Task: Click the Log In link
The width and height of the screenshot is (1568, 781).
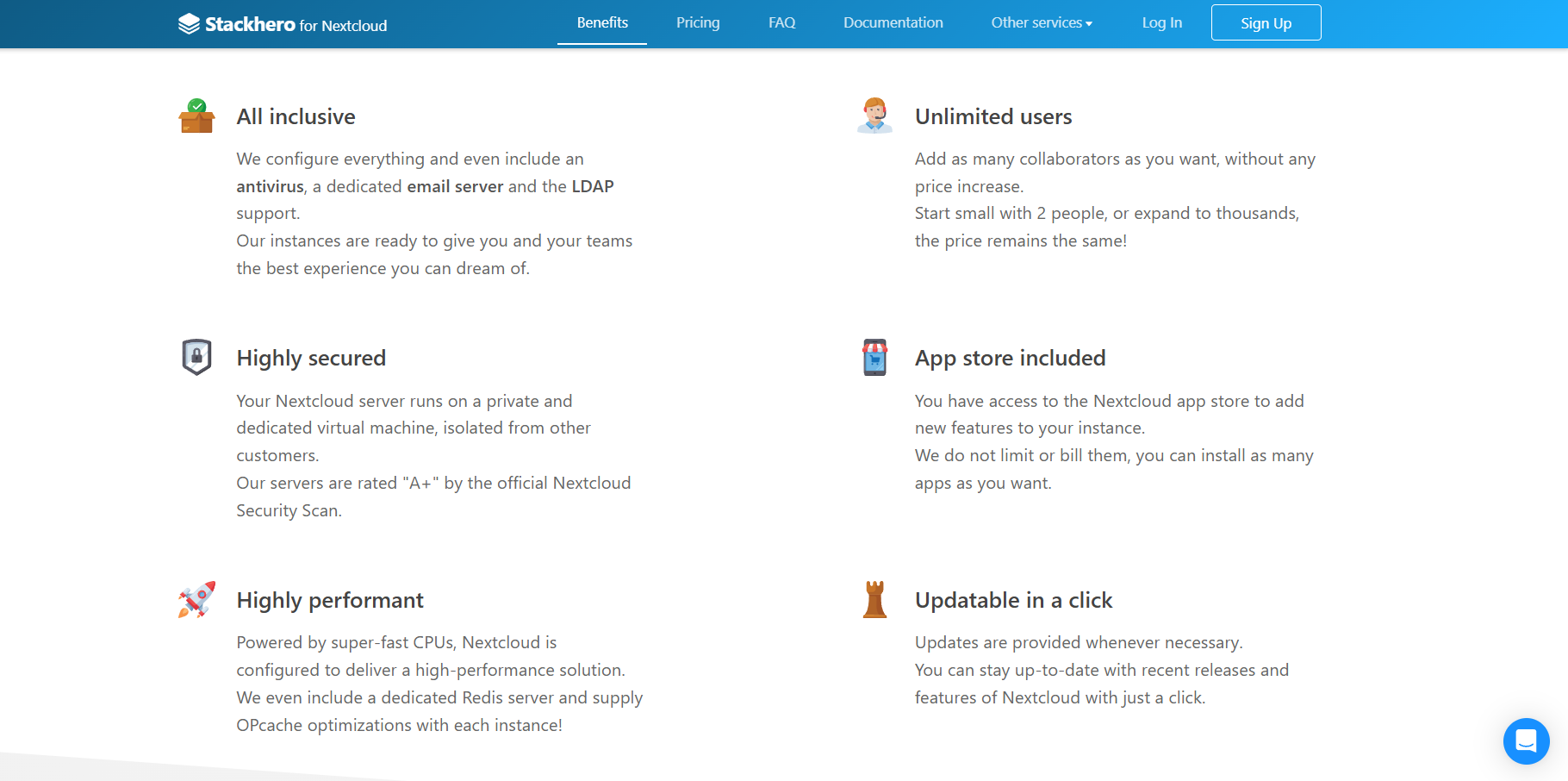Action: pyautogui.click(x=1161, y=23)
